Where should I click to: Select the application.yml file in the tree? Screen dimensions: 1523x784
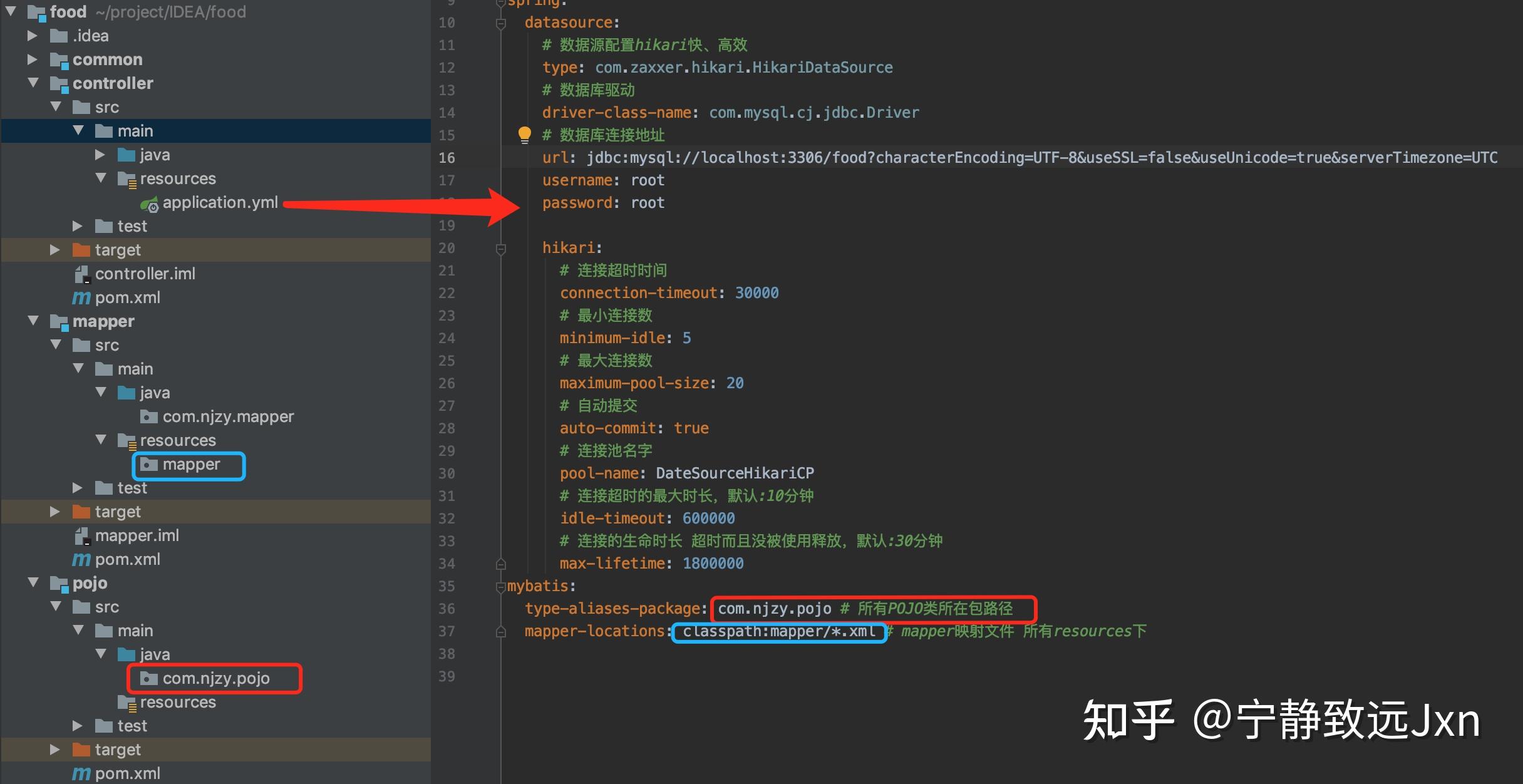[220, 203]
